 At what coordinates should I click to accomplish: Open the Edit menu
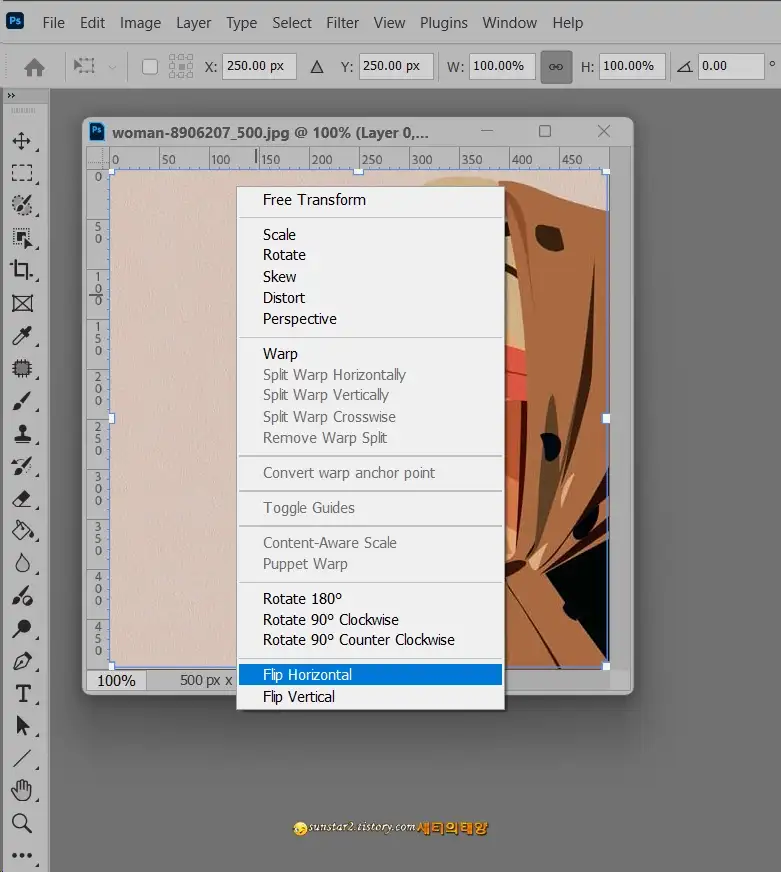pyautogui.click(x=92, y=23)
